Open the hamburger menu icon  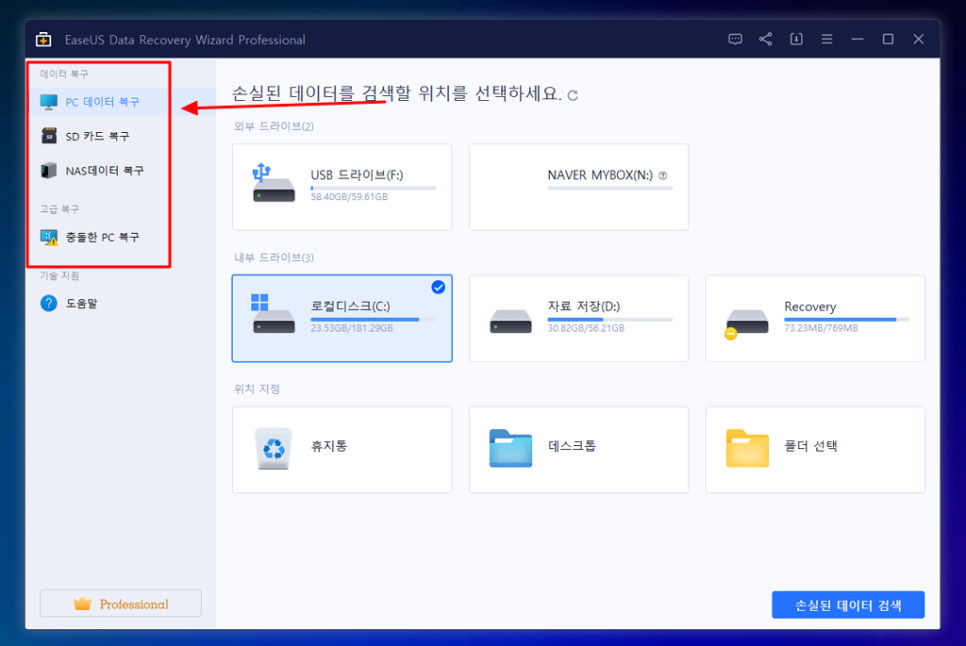tap(827, 39)
